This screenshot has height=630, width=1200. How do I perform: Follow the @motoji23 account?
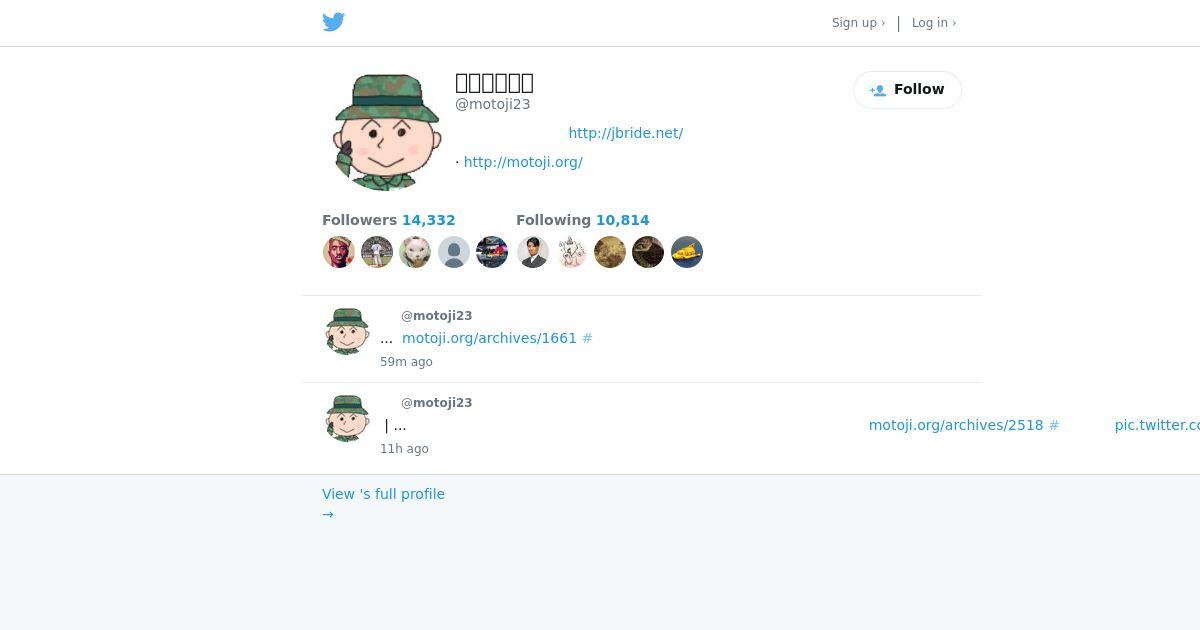[x=907, y=90]
